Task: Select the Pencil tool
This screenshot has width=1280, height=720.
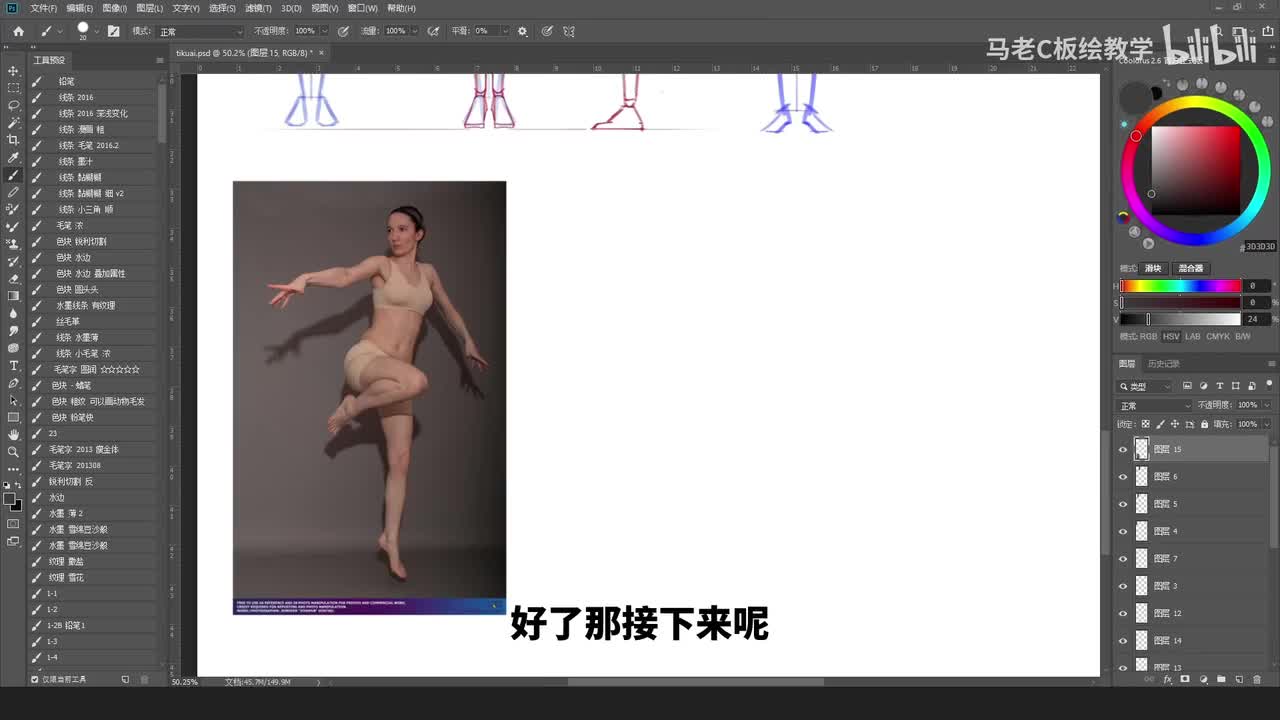Action: click(x=13, y=192)
